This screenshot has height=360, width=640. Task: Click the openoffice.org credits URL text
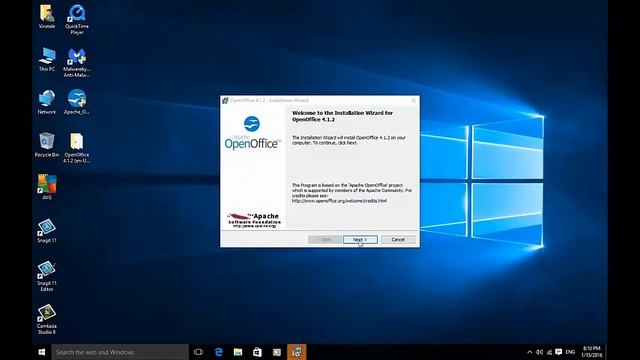[339, 201]
